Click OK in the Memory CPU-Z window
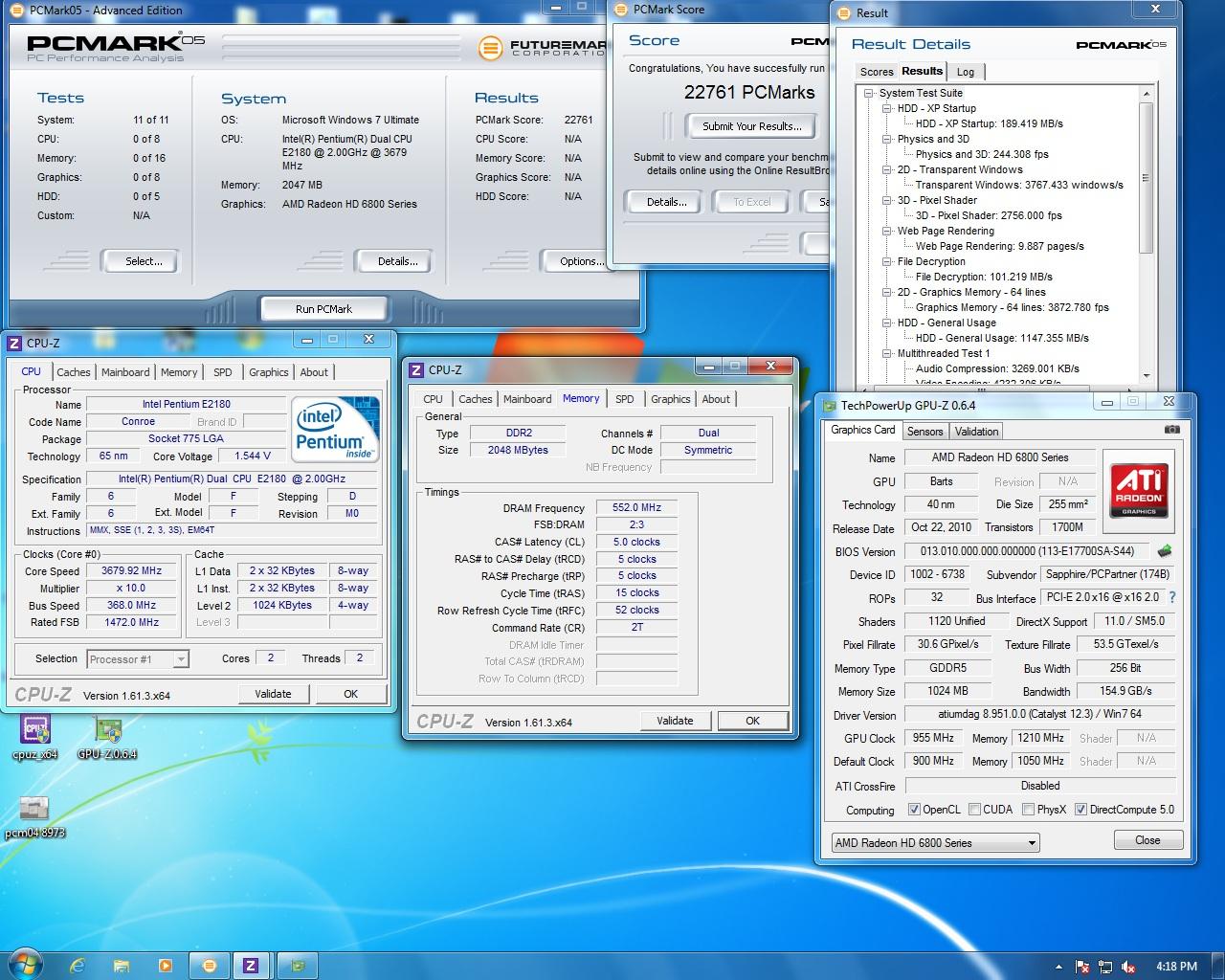The width and height of the screenshot is (1225, 980). [x=753, y=721]
